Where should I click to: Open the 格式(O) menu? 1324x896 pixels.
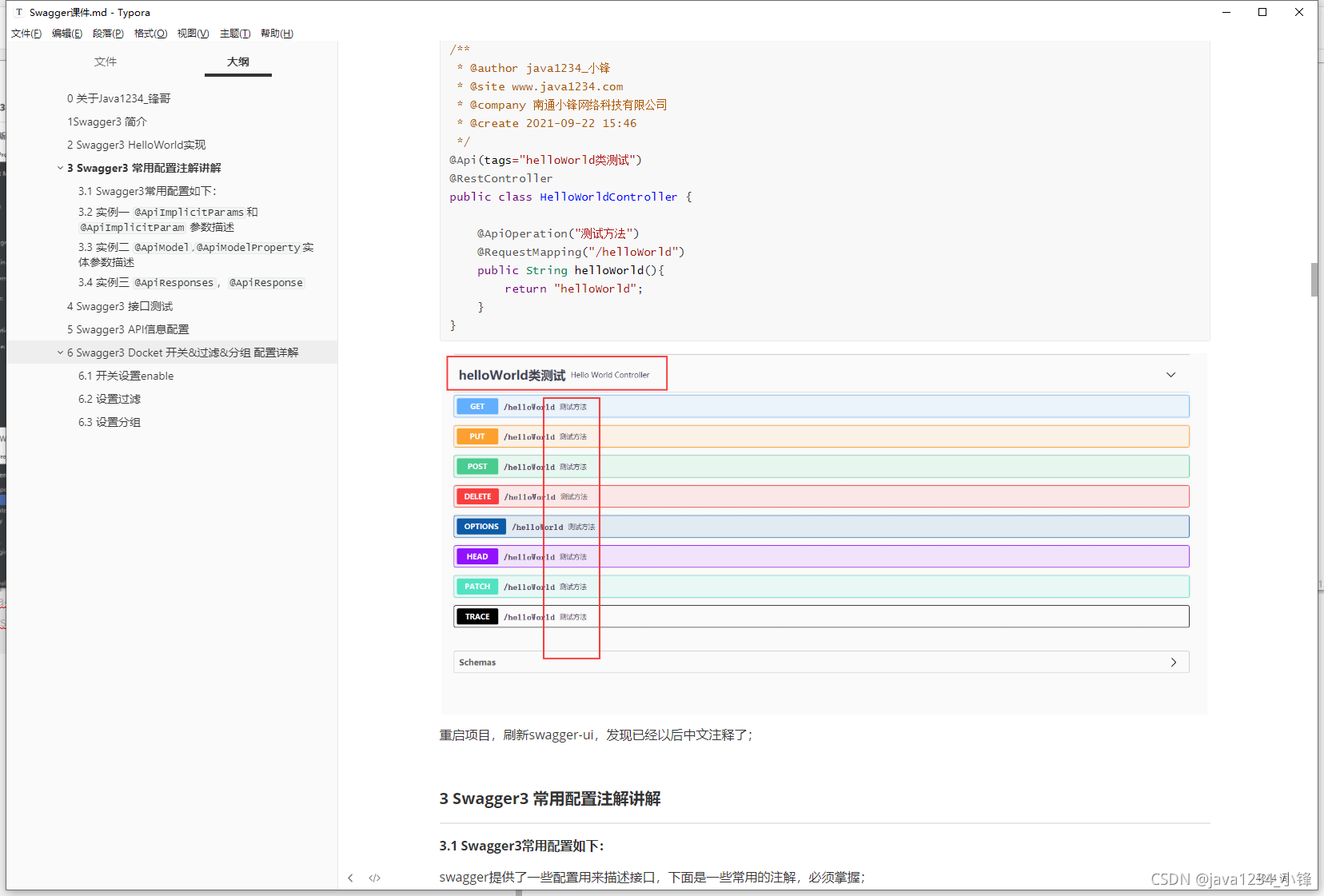point(150,34)
